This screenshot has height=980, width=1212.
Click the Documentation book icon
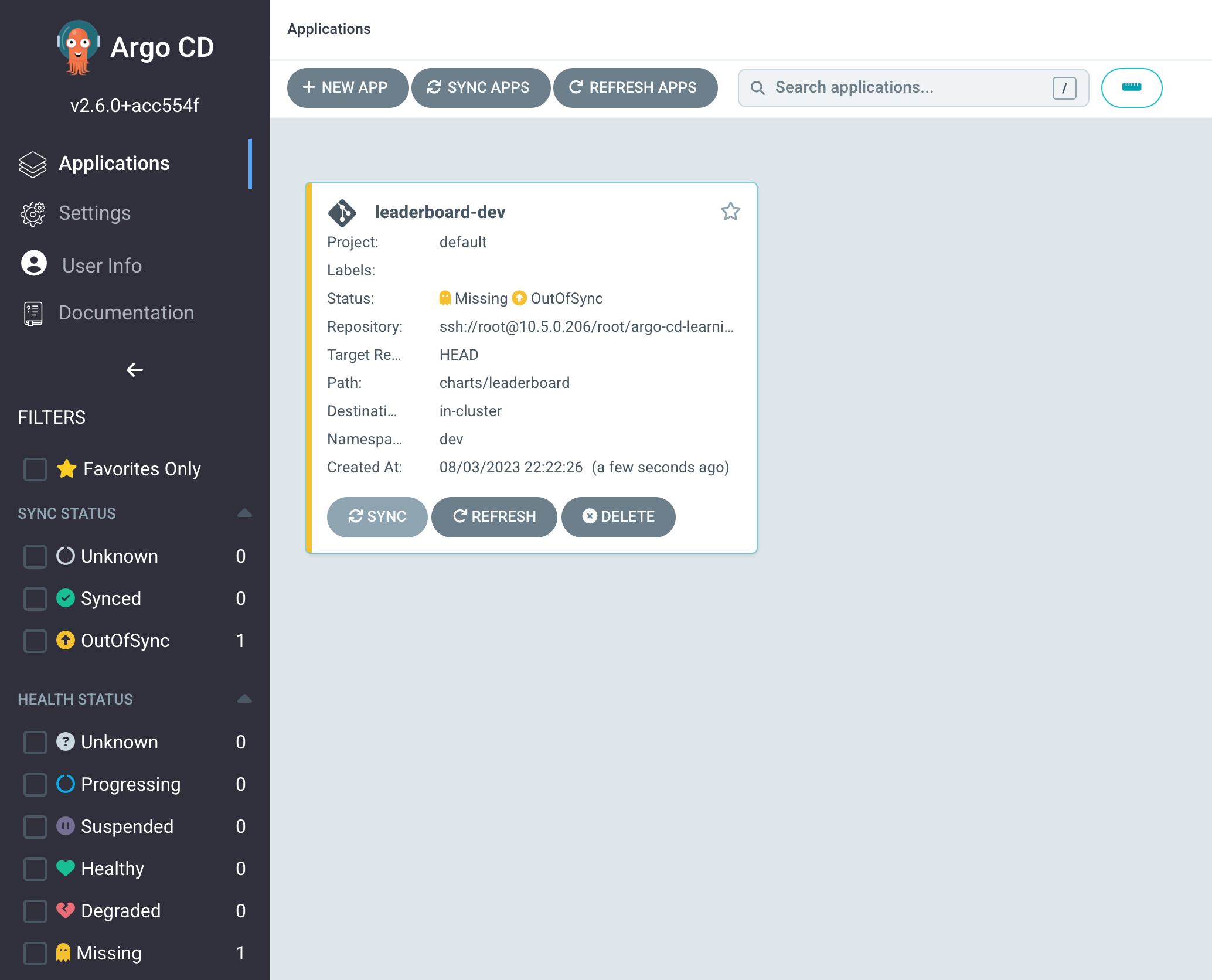tap(33, 313)
